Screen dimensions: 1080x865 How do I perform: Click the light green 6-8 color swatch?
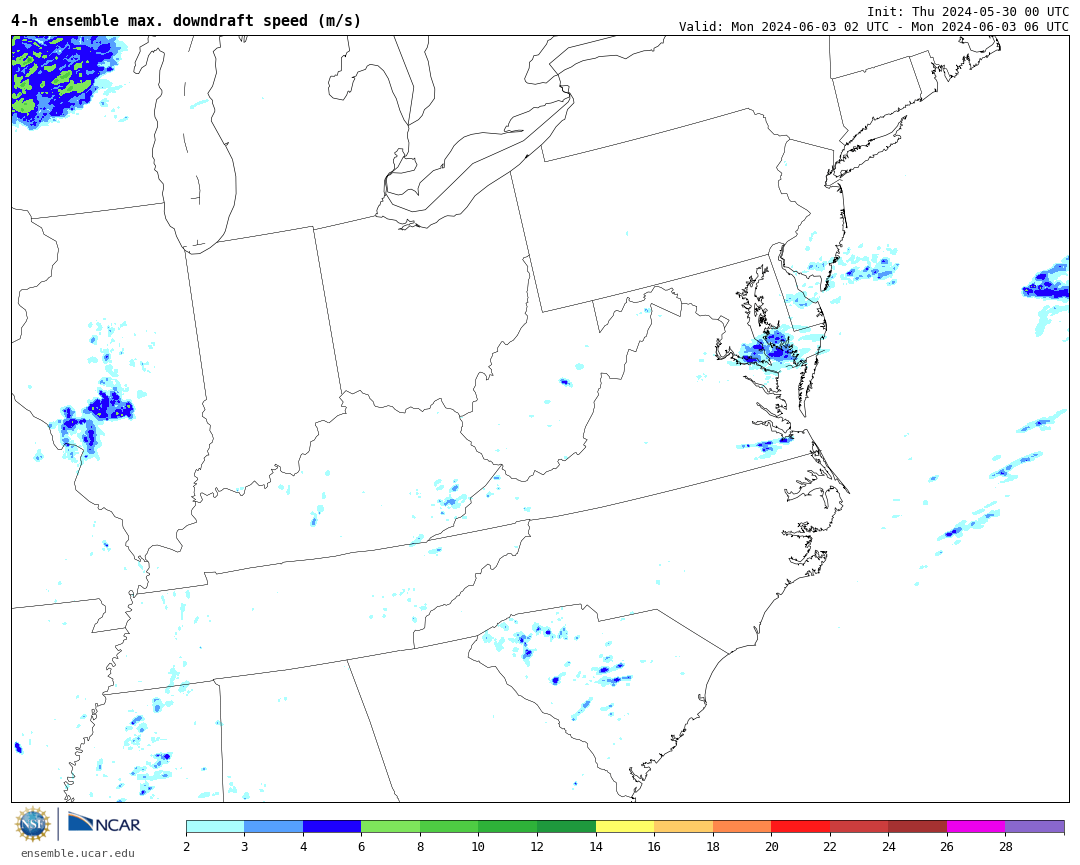[x=391, y=826]
